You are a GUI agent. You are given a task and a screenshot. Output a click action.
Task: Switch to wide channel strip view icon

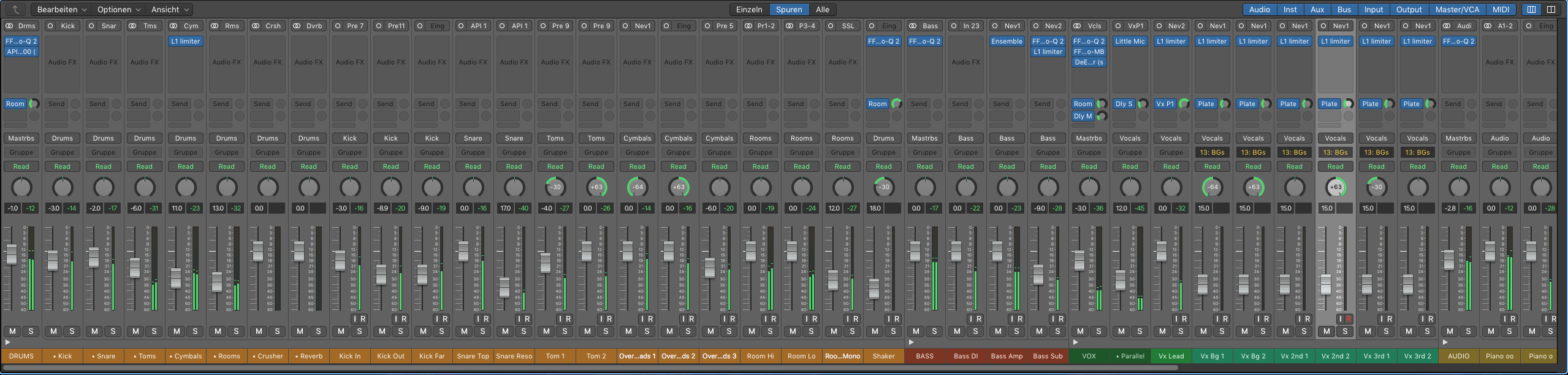click(1551, 9)
